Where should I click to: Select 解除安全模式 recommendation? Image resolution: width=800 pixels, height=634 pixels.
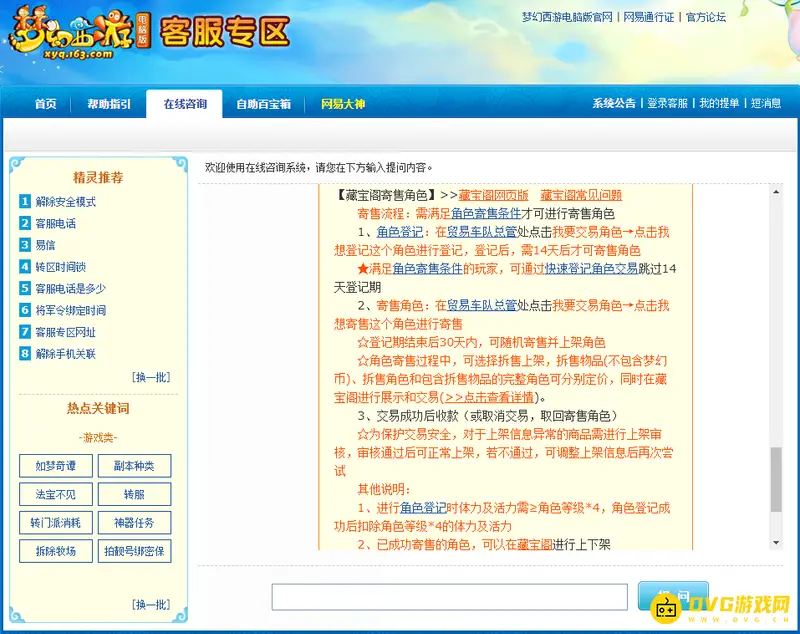pos(65,202)
